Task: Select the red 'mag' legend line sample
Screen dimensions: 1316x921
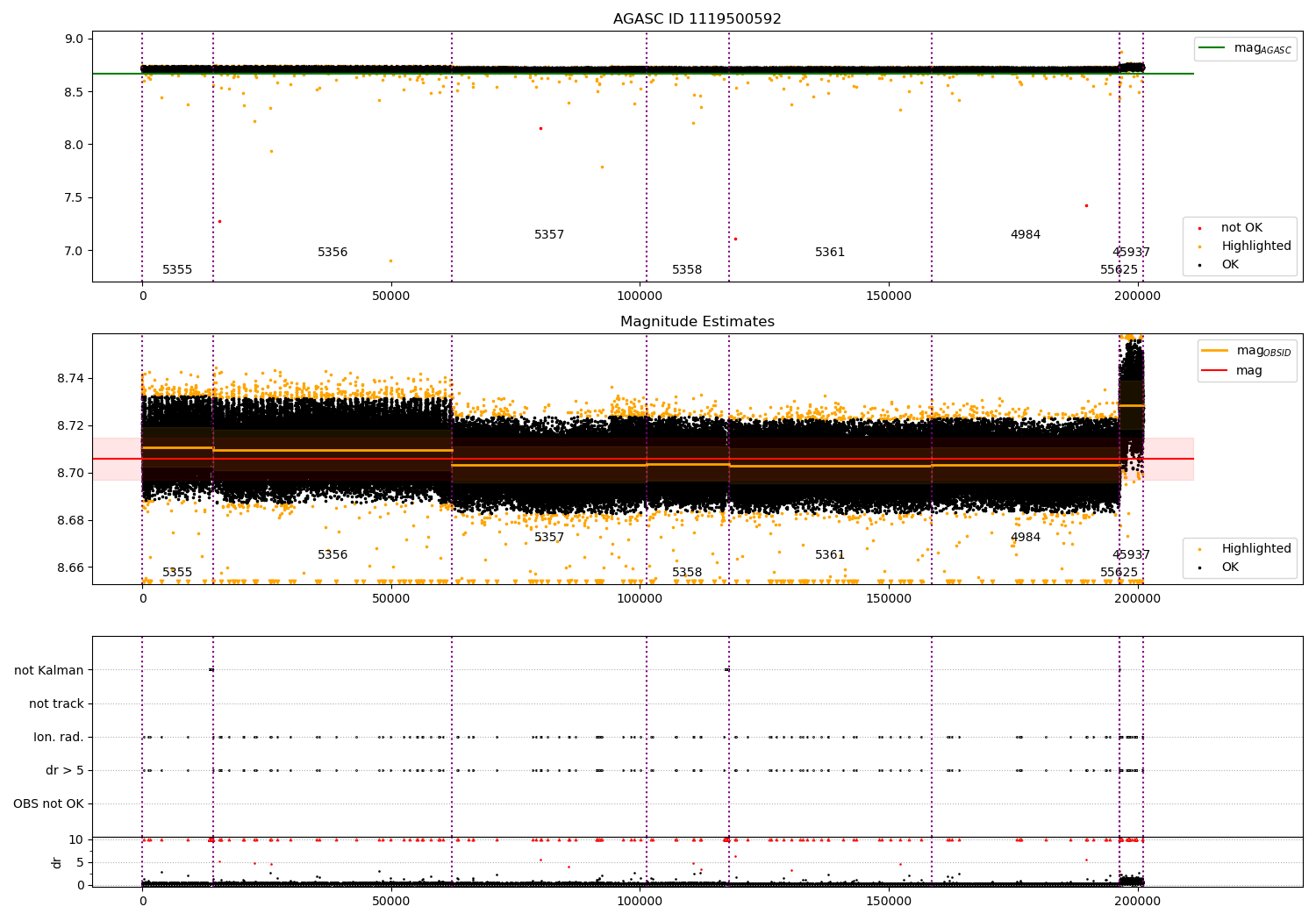Action: [x=1215, y=371]
